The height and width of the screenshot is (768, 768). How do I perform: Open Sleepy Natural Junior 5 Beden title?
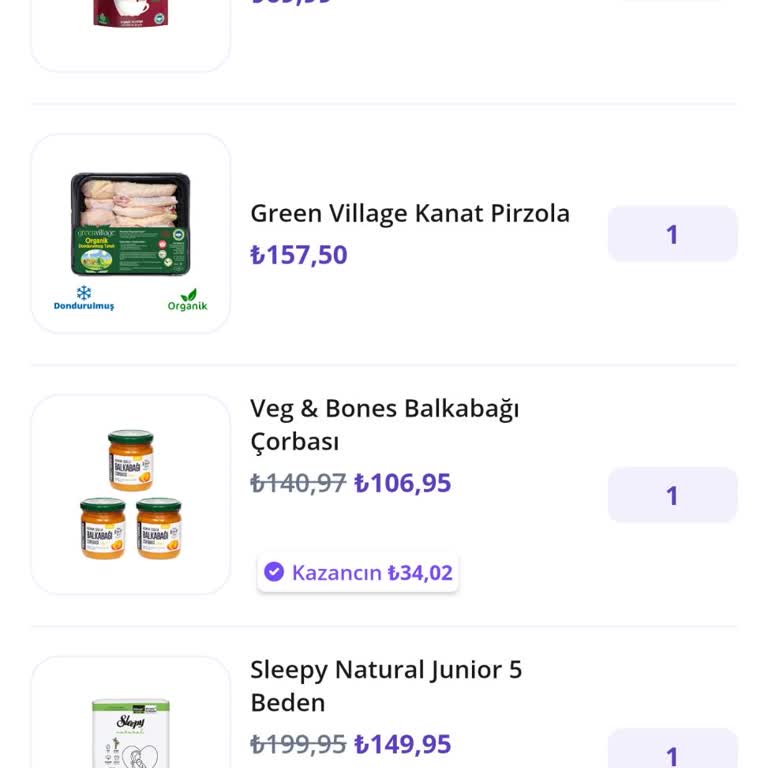pyautogui.click(x=386, y=686)
